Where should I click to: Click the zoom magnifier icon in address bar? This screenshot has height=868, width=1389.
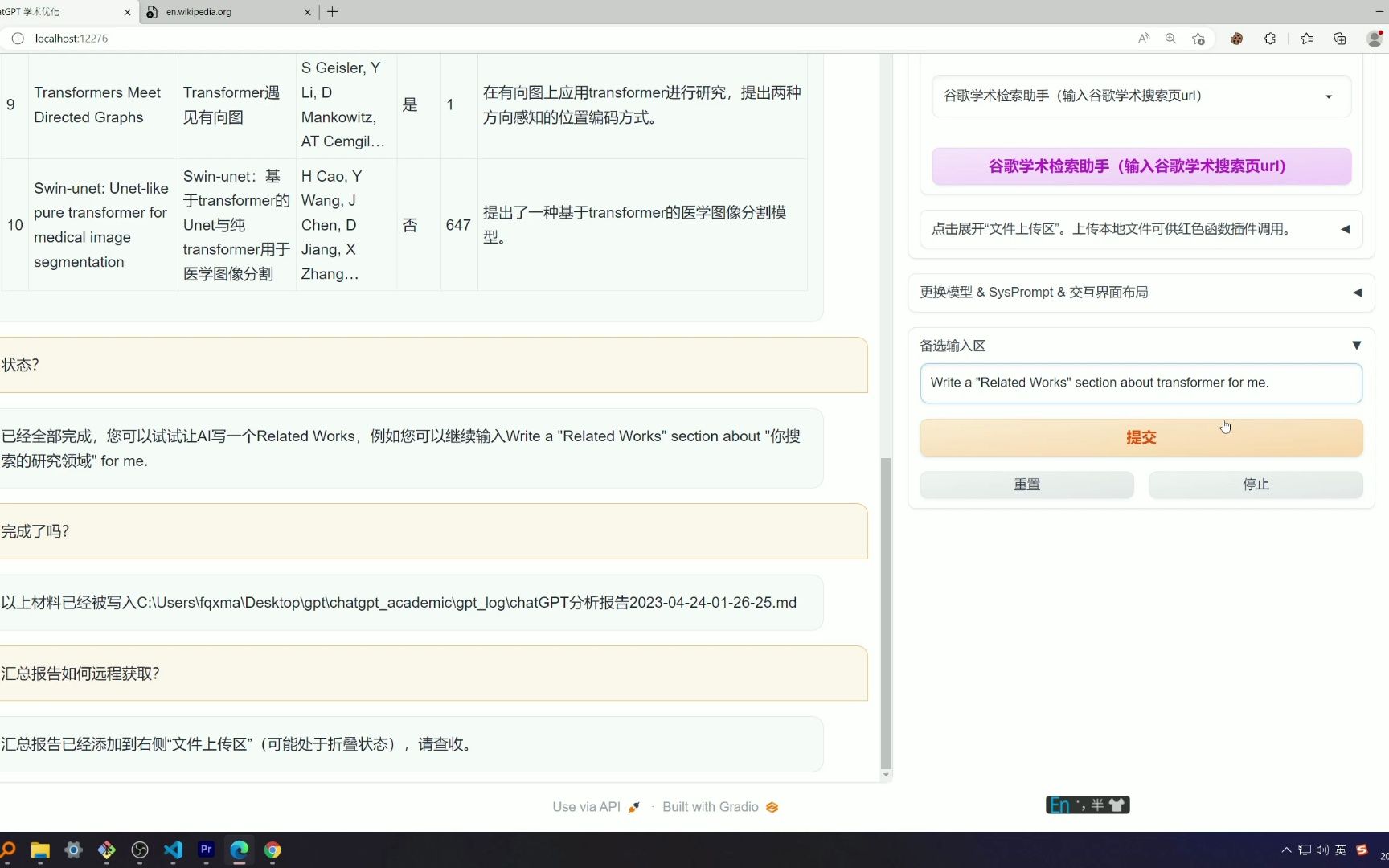(1170, 39)
